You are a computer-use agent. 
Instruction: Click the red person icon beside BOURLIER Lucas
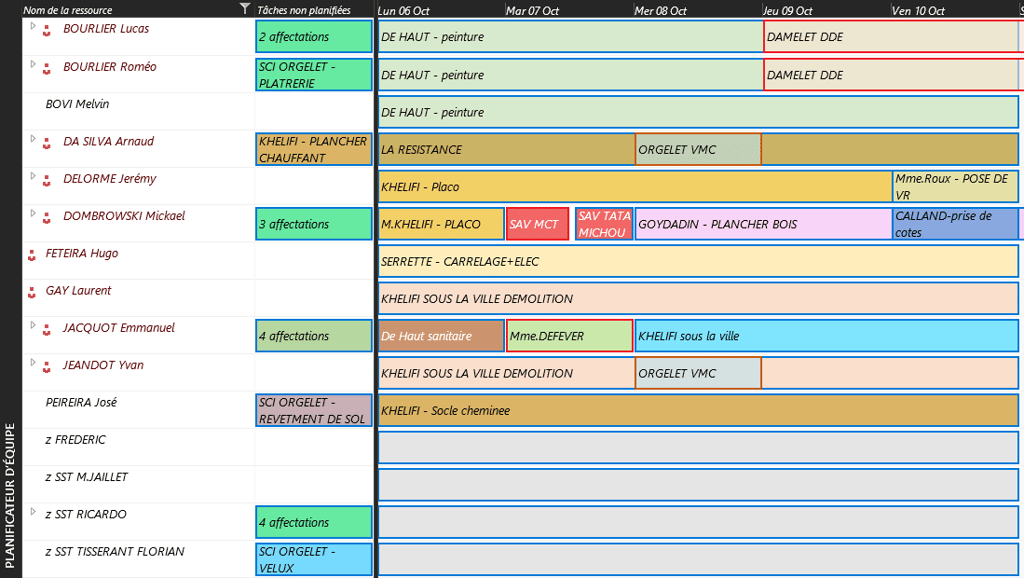[x=46, y=31]
